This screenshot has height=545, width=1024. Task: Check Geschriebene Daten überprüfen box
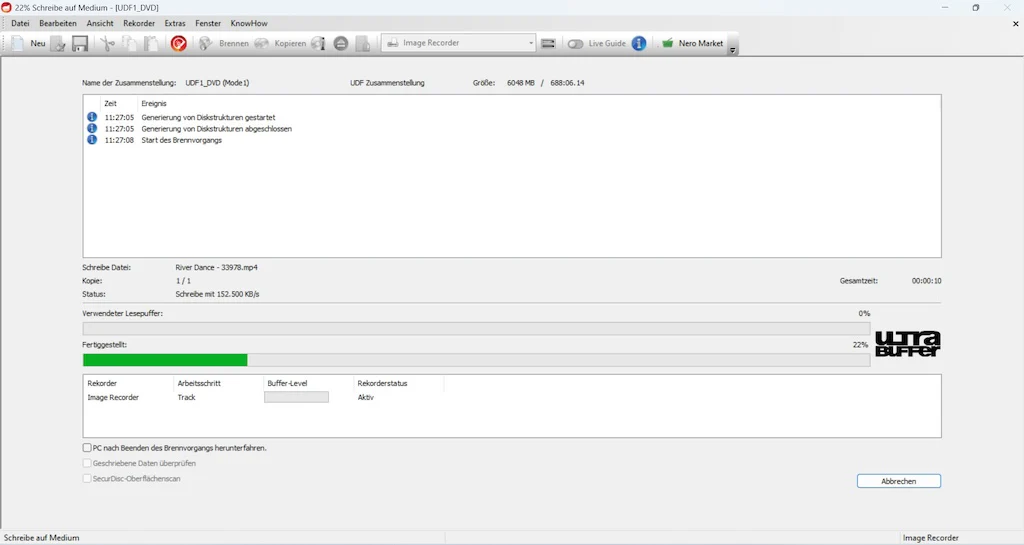click(x=87, y=463)
